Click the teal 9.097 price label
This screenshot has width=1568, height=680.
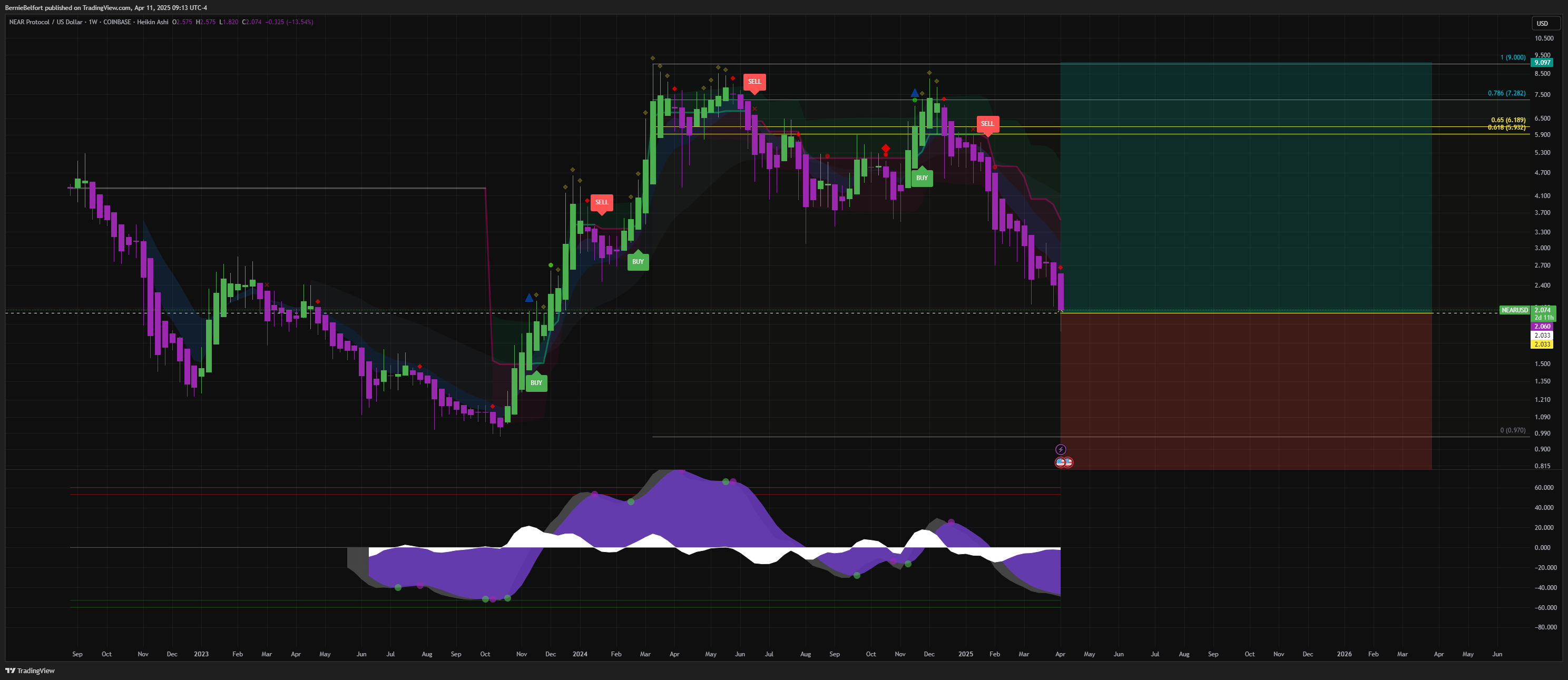pyautogui.click(x=1542, y=63)
